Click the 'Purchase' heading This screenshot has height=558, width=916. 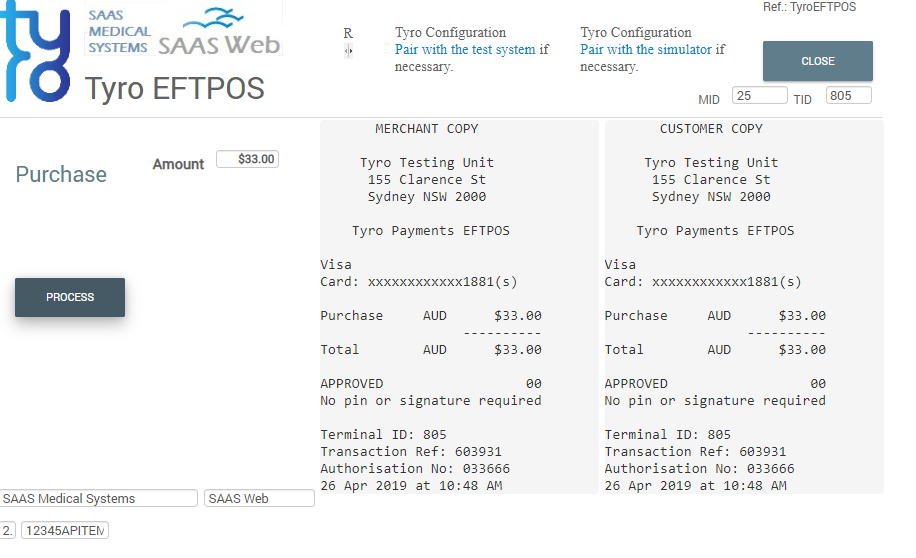(x=61, y=174)
